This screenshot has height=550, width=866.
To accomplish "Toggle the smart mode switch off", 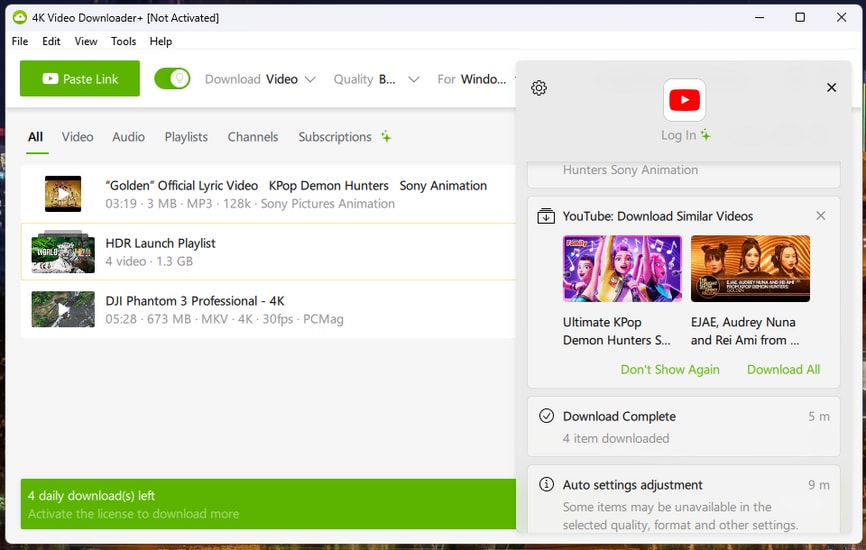I will click(x=172, y=79).
